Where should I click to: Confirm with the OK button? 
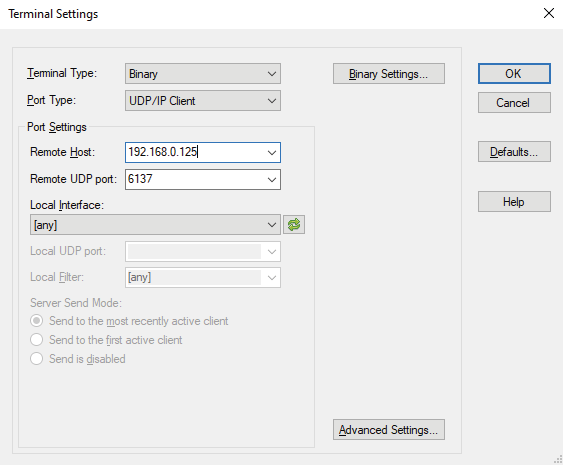click(x=514, y=74)
